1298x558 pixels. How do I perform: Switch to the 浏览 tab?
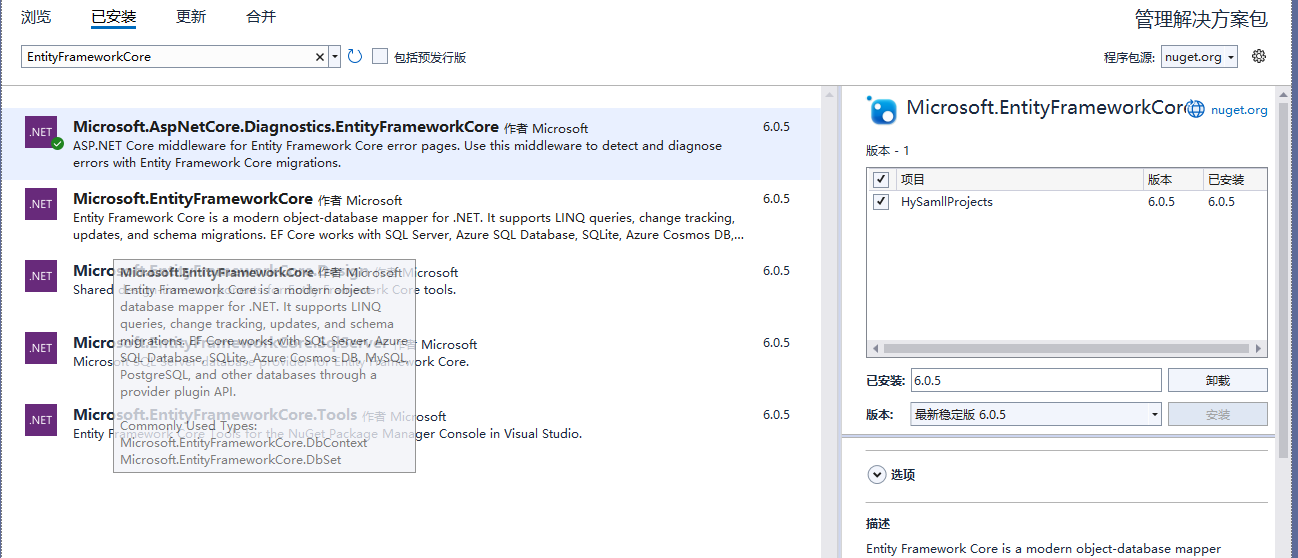[x=36, y=17]
